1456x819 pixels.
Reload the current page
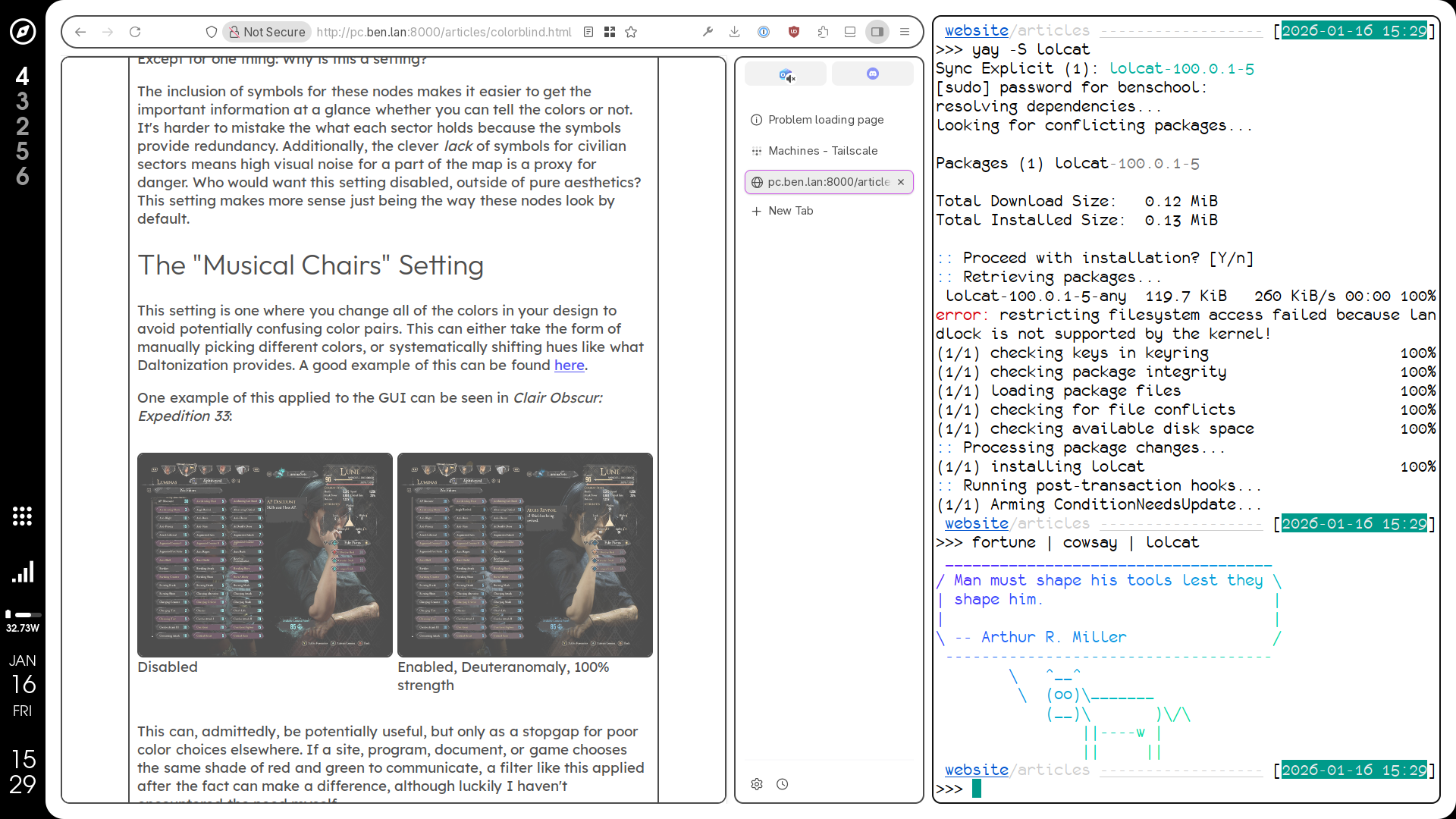[135, 32]
